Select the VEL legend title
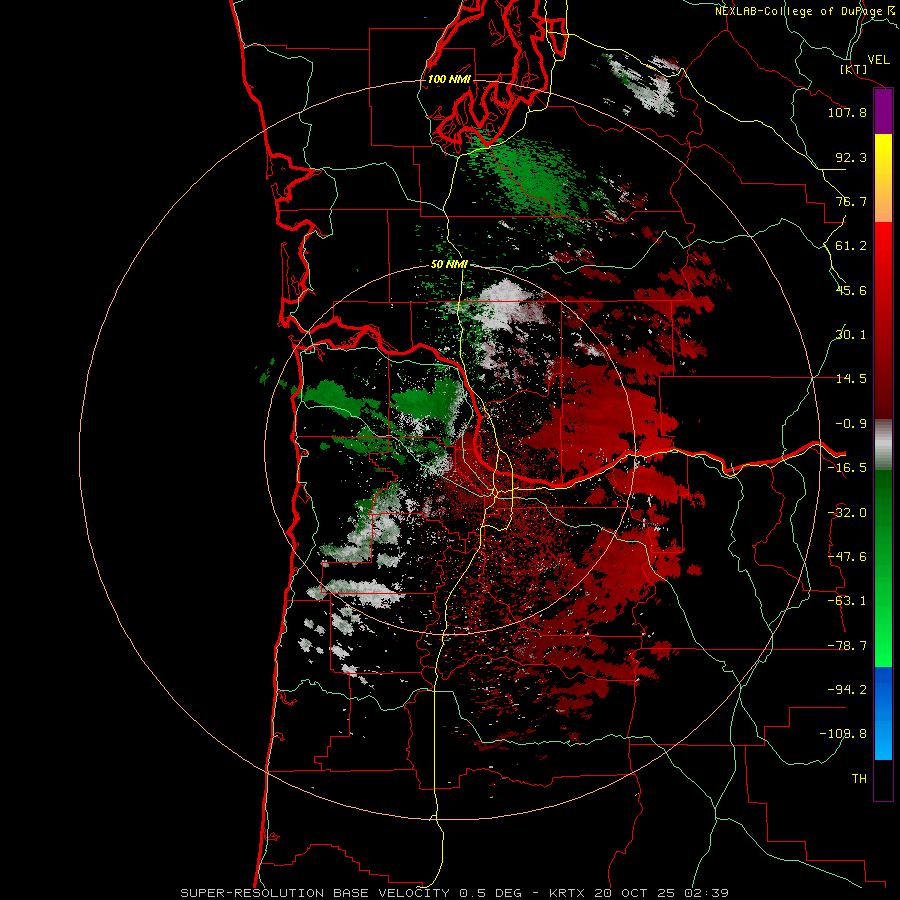This screenshot has height=900, width=900. click(878, 60)
